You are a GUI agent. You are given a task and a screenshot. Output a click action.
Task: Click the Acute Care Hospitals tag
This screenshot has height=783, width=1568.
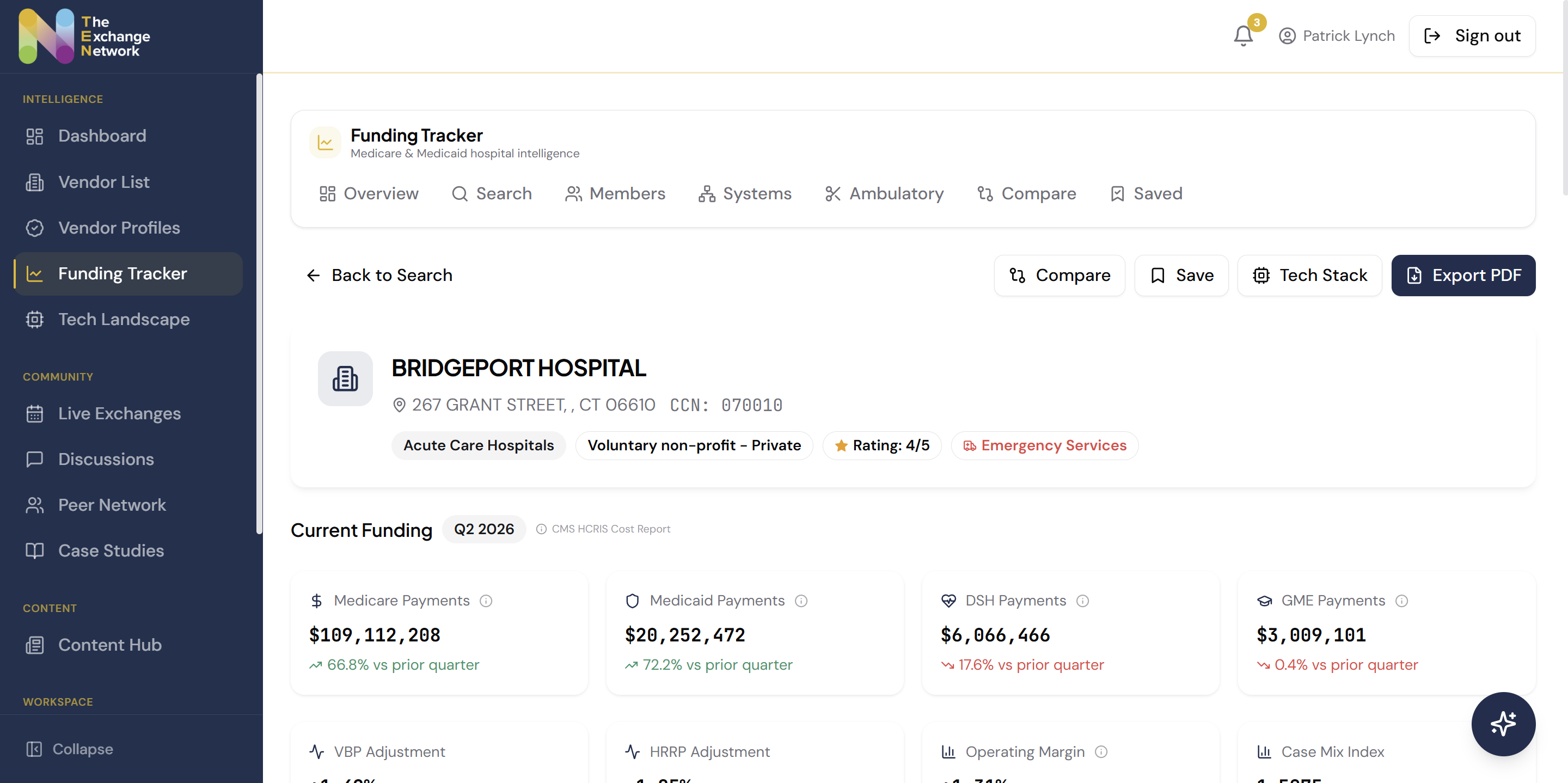479,446
